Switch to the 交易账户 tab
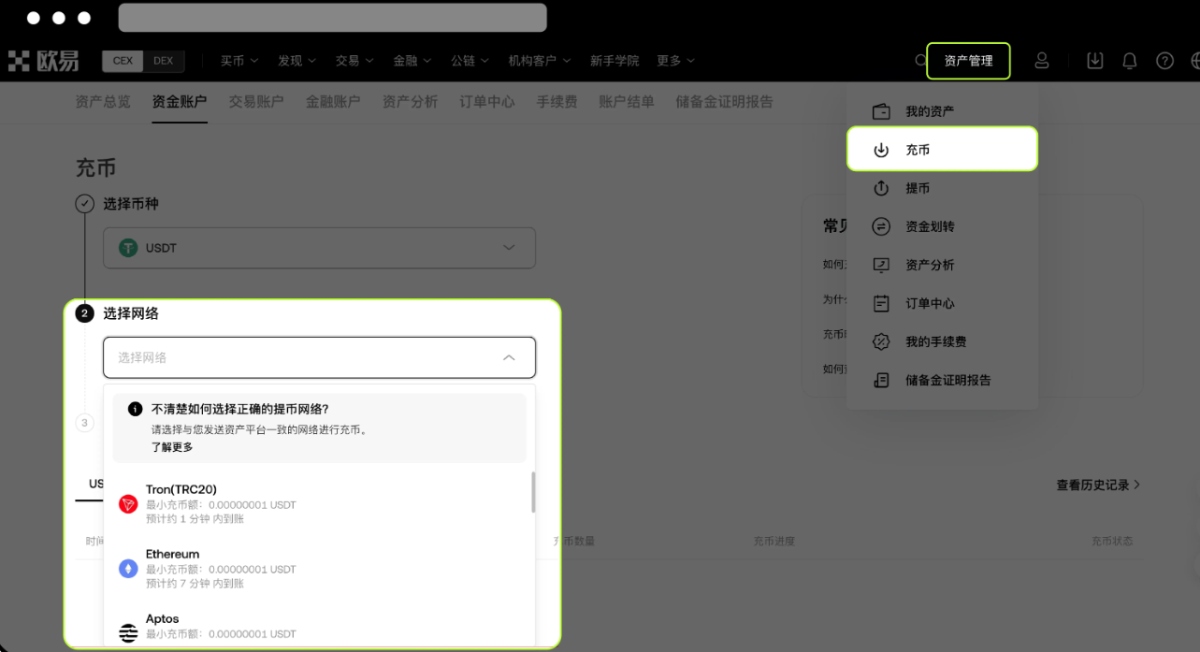 tap(256, 101)
